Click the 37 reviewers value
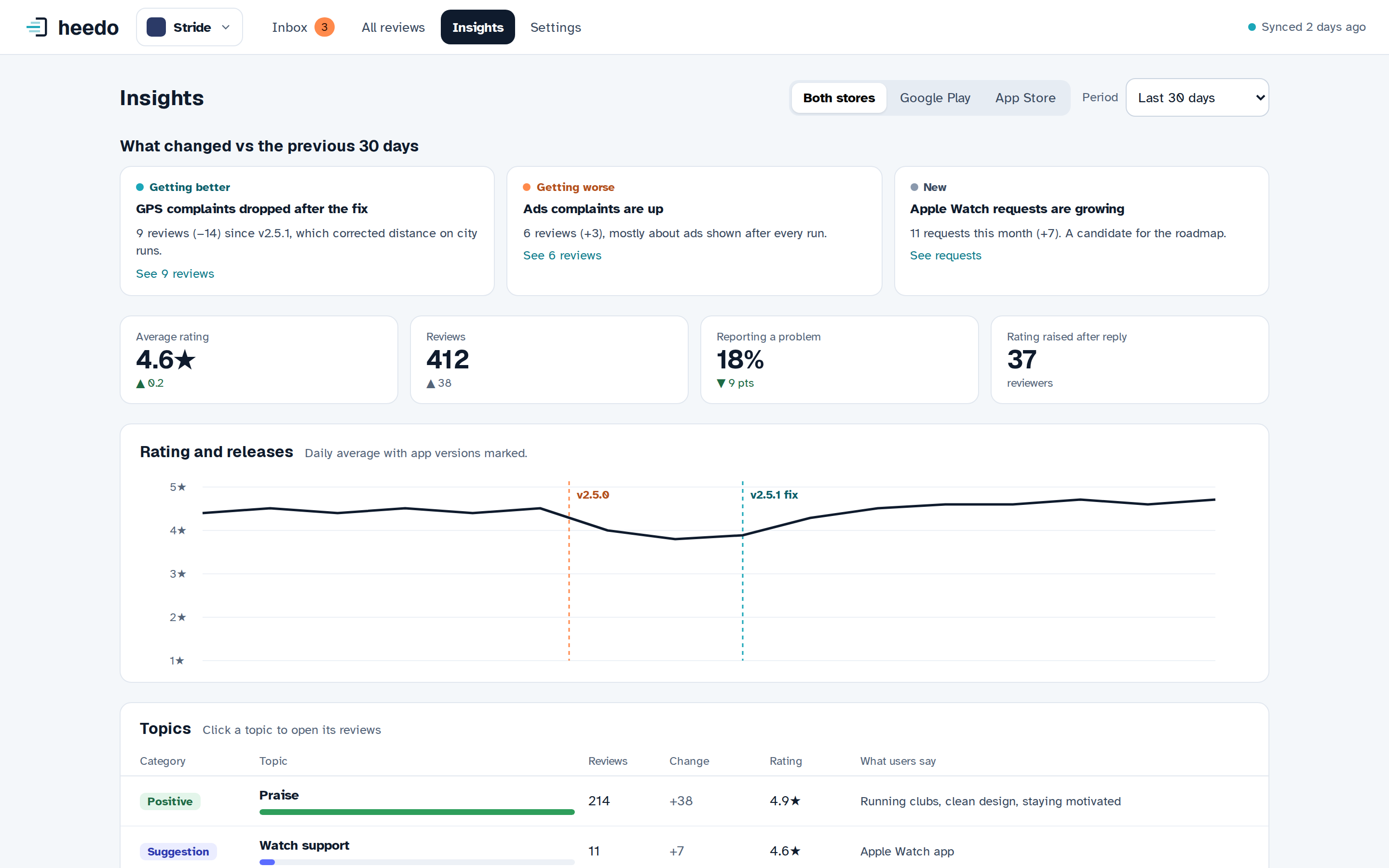This screenshot has width=1389, height=868. tap(1021, 360)
